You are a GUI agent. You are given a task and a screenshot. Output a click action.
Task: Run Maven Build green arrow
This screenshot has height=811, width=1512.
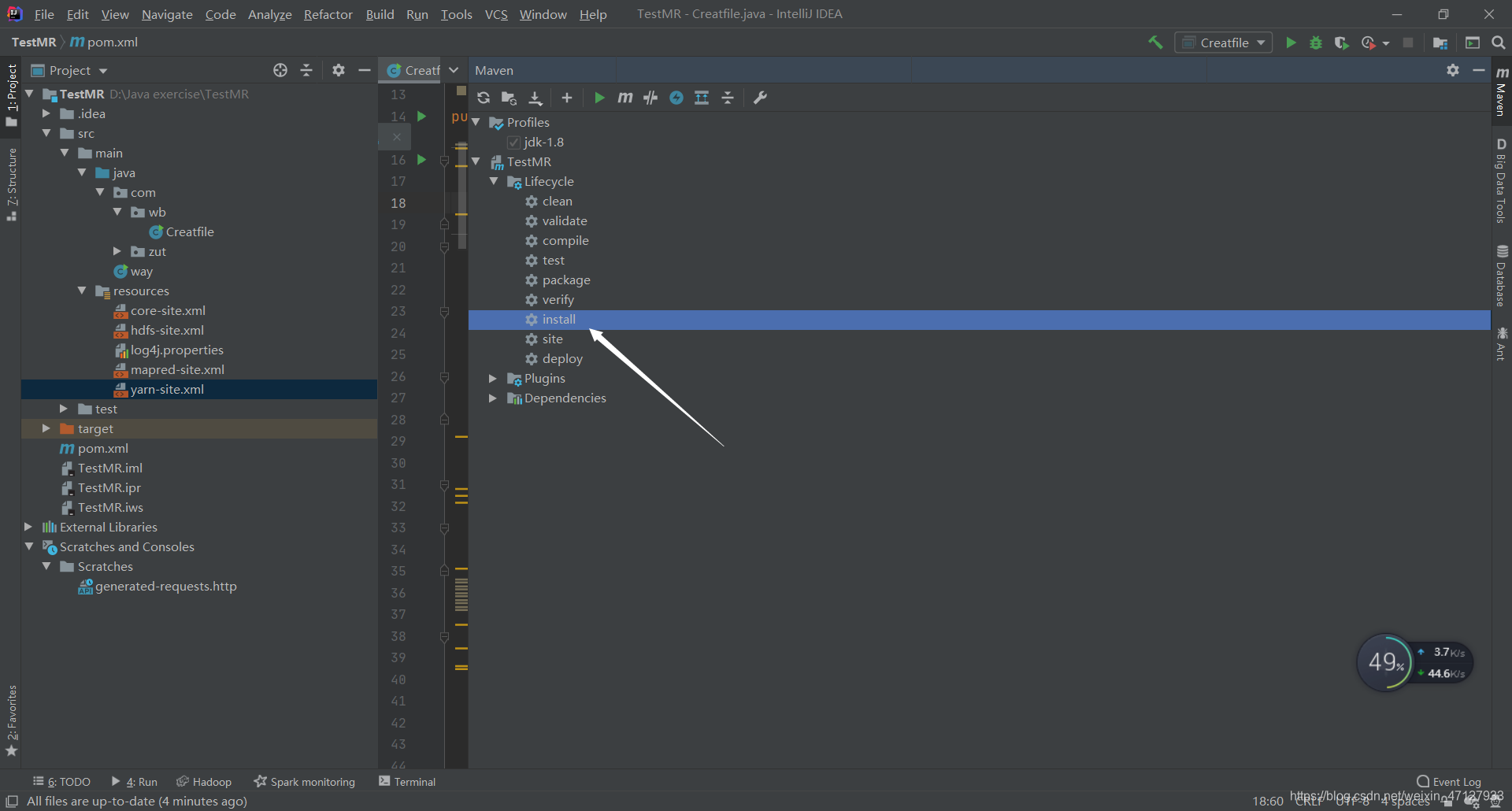pyautogui.click(x=599, y=98)
